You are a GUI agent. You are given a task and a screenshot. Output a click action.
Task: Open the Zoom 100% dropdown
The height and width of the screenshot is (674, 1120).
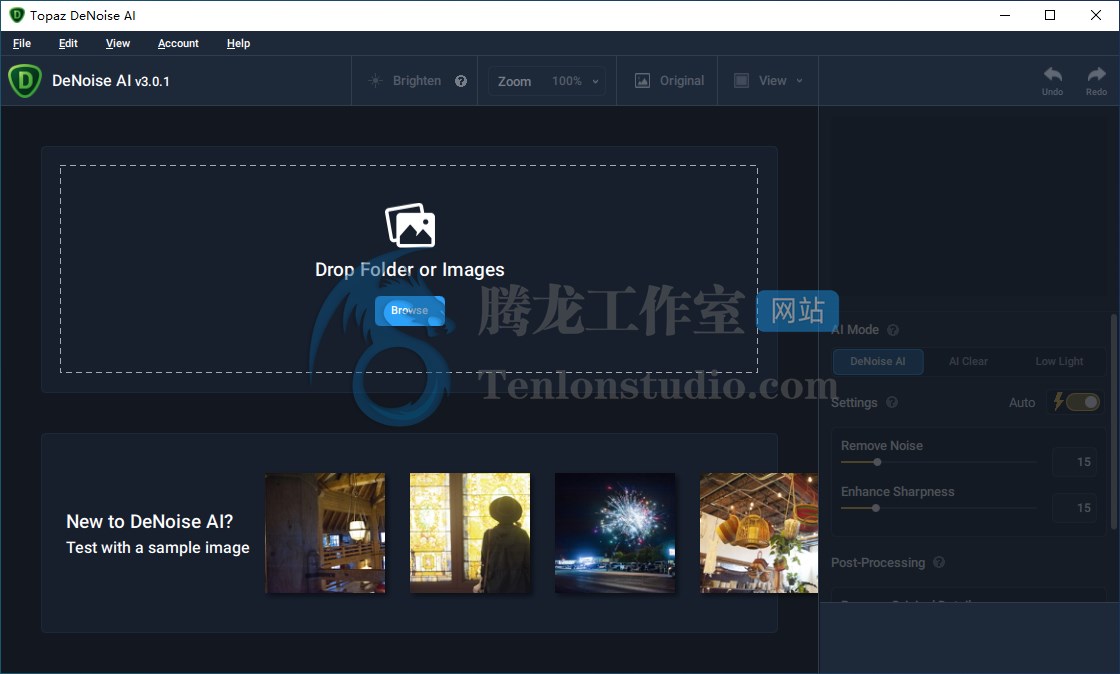click(x=548, y=81)
